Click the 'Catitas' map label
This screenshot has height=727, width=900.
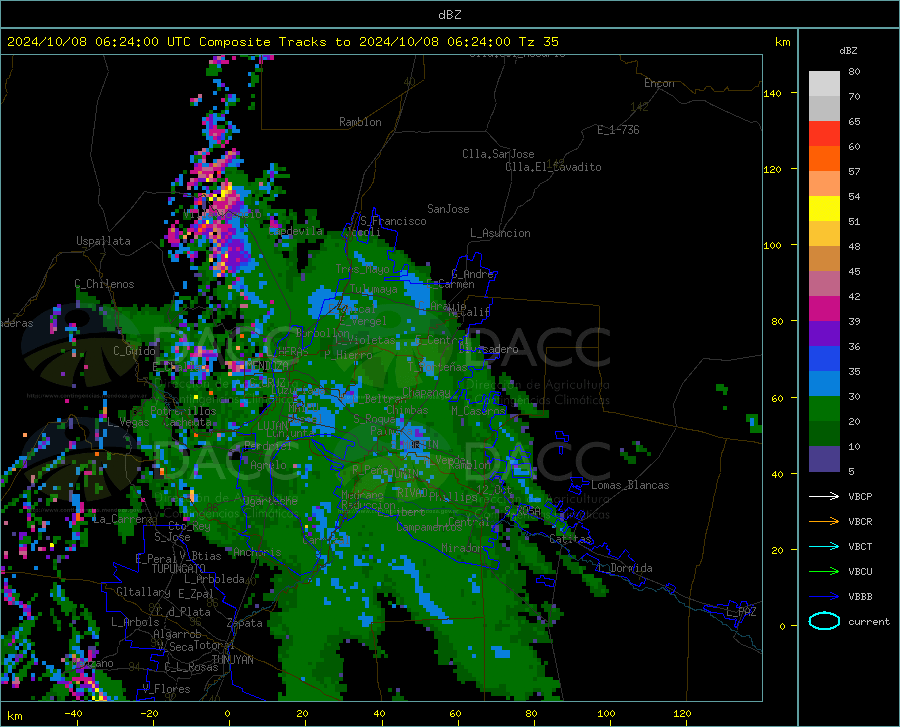click(570, 539)
